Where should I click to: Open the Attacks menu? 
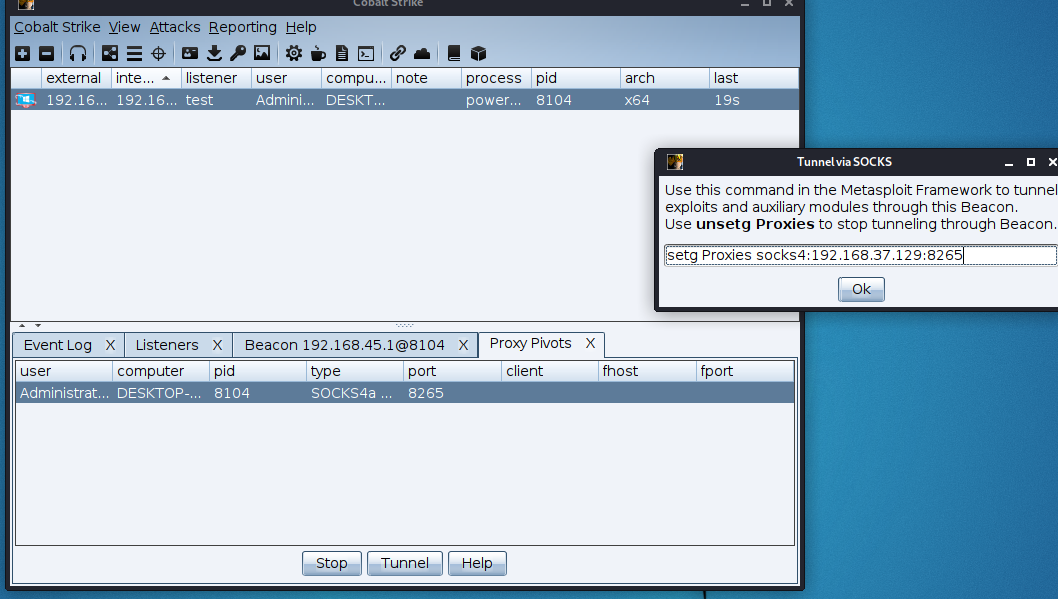pos(175,27)
